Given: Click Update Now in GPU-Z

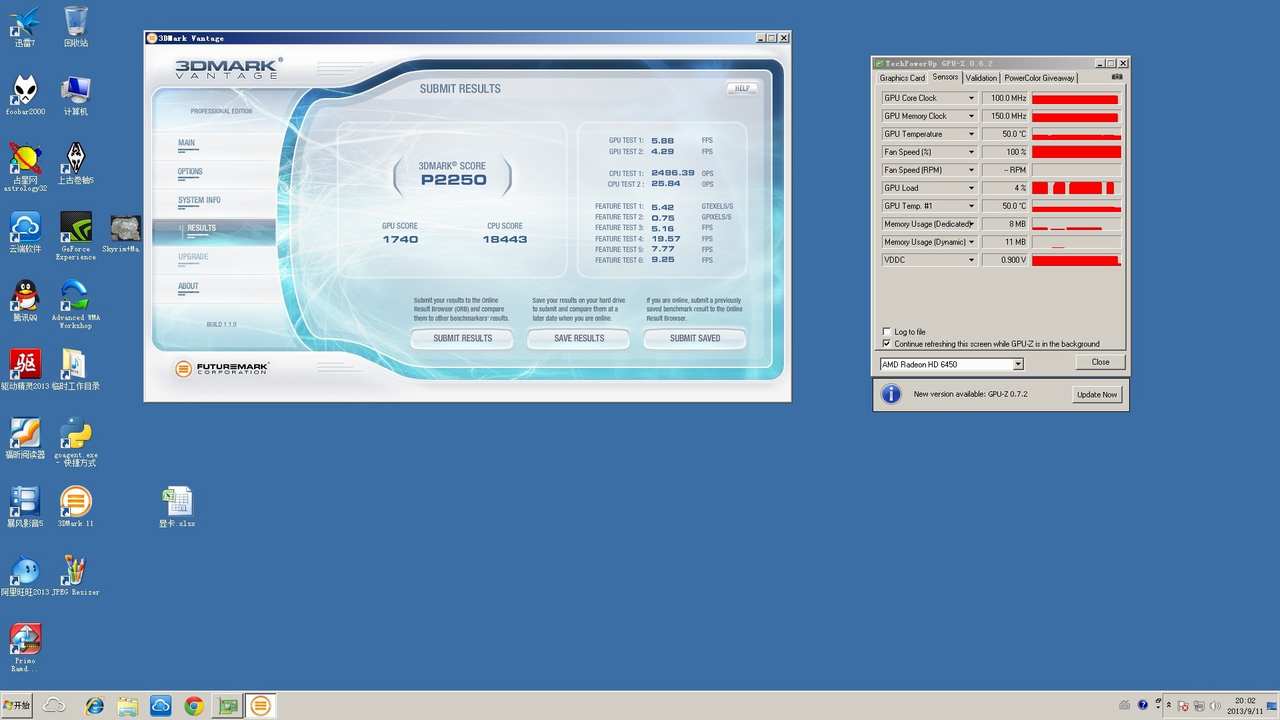Looking at the screenshot, I should tap(1097, 394).
